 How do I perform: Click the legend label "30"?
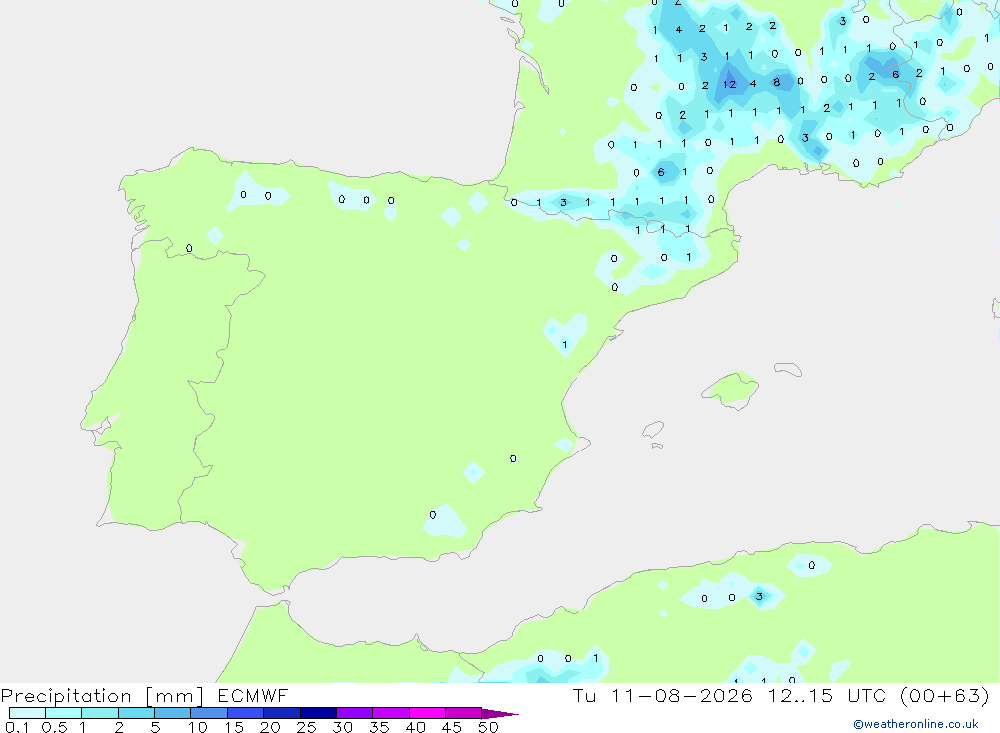pyautogui.click(x=342, y=727)
